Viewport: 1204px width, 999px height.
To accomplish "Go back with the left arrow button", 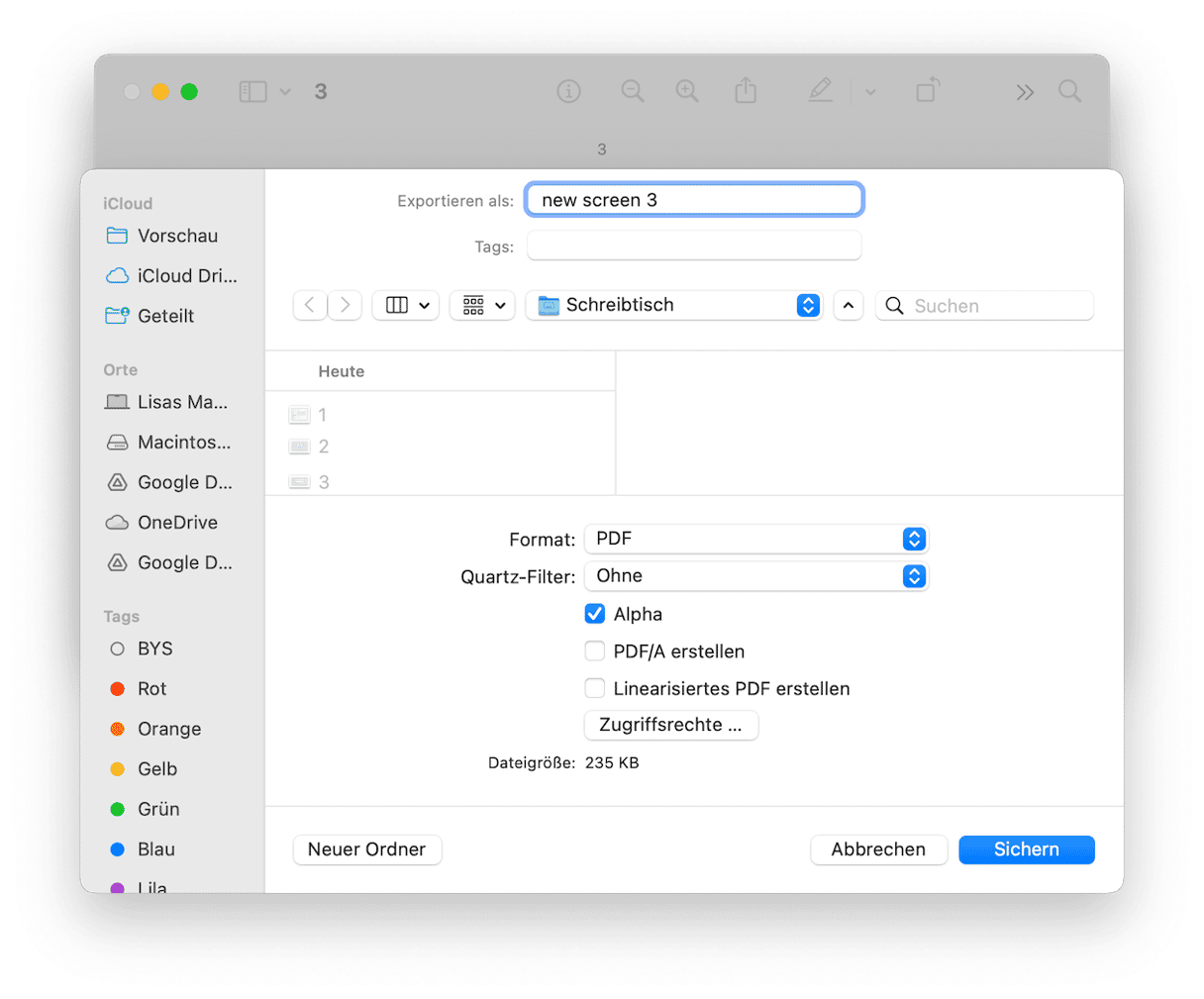I will [310, 305].
